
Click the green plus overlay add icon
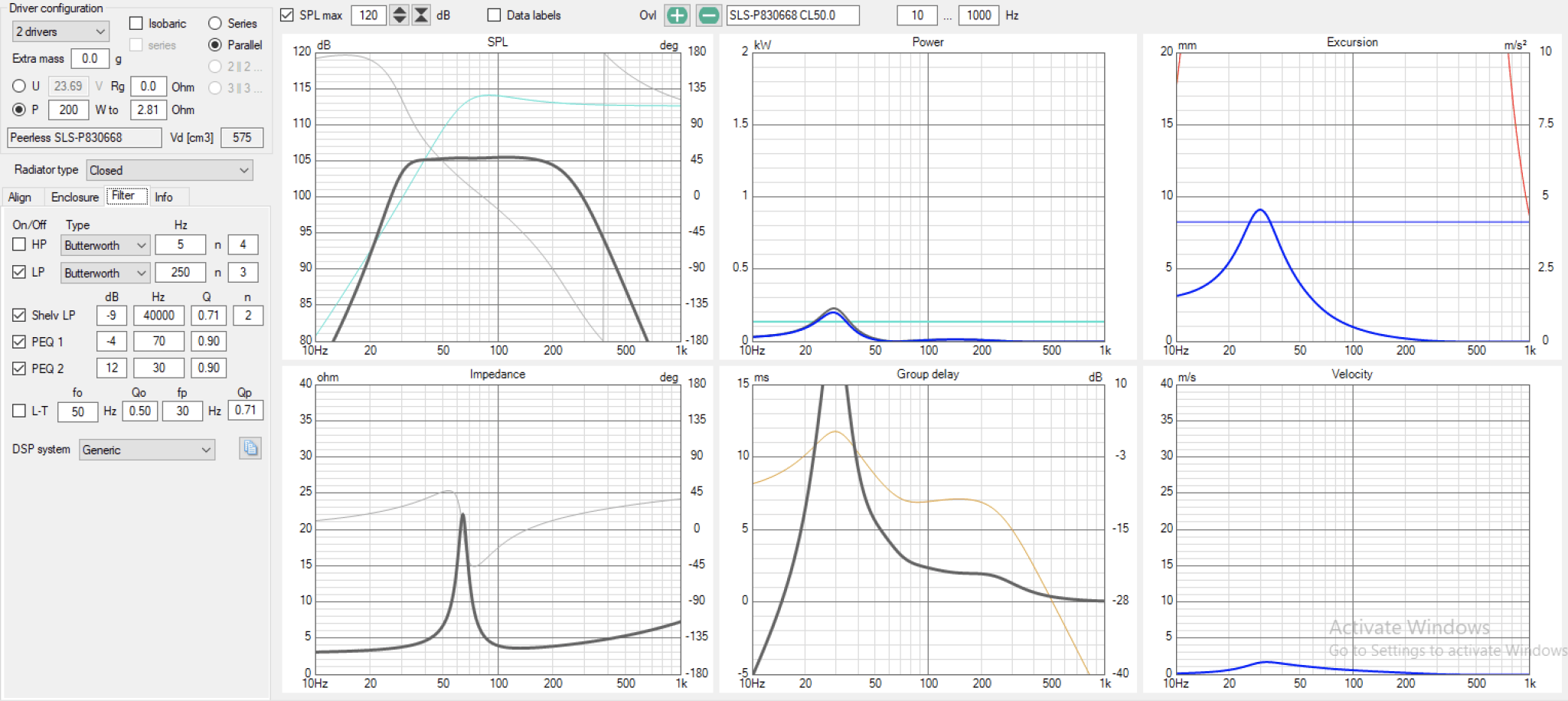pos(677,15)
